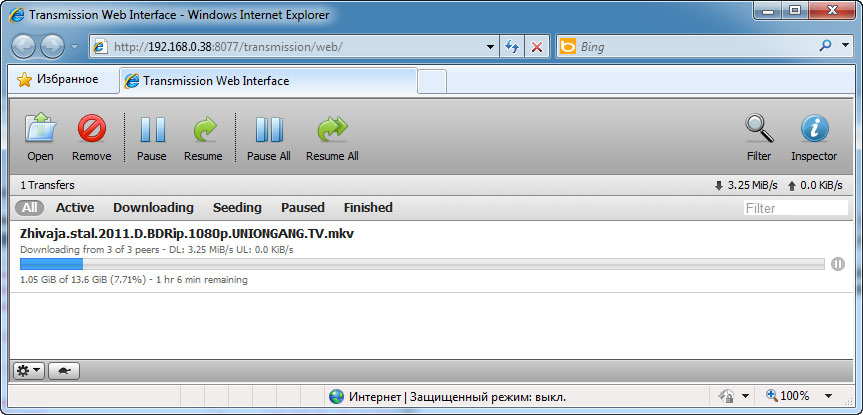Viewport: 863px width, 415px height.
Task: Select the Paused filter tab
Action: coord(303,208)
